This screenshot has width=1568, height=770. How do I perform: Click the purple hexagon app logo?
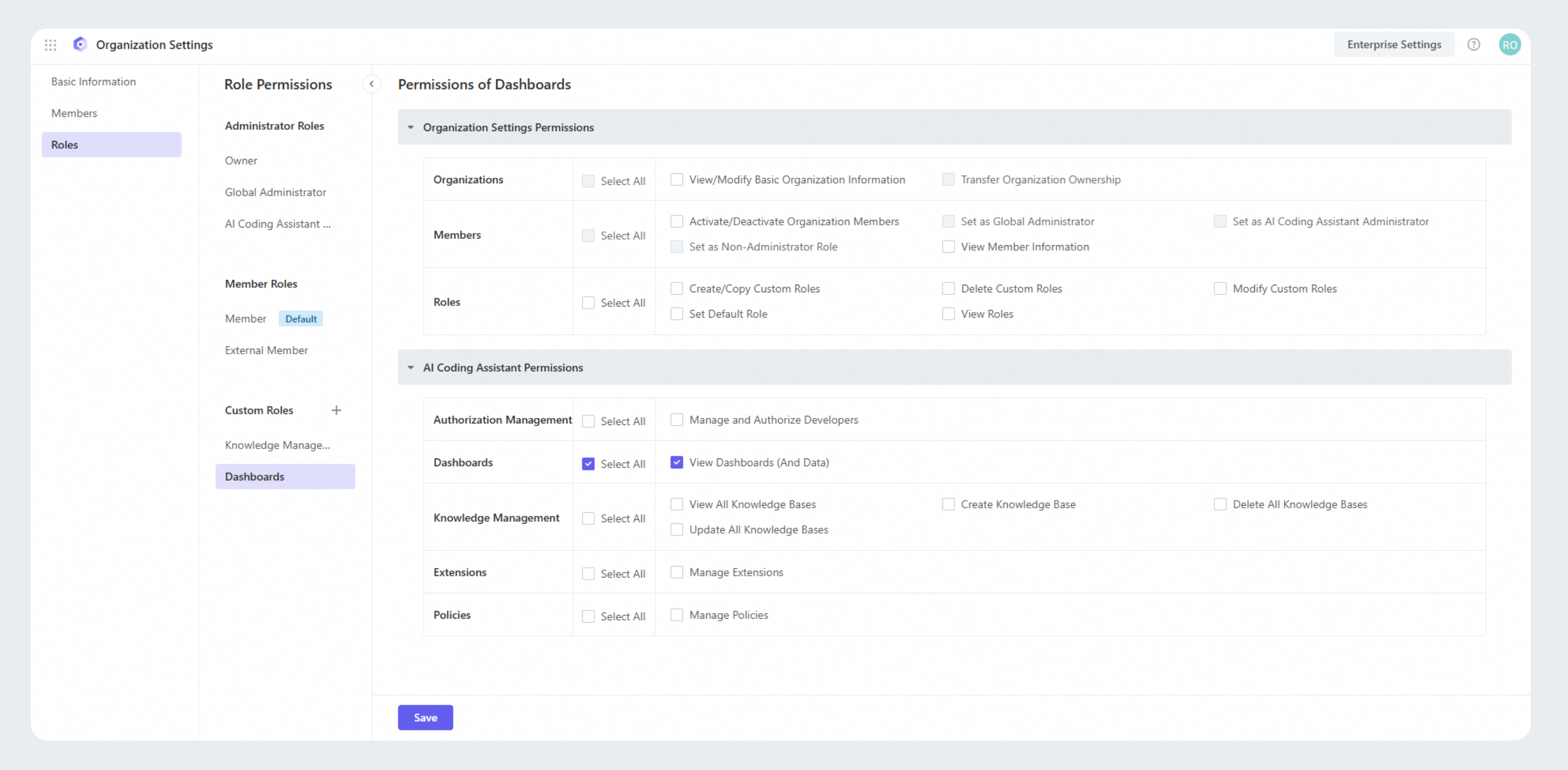pos(79,44)
